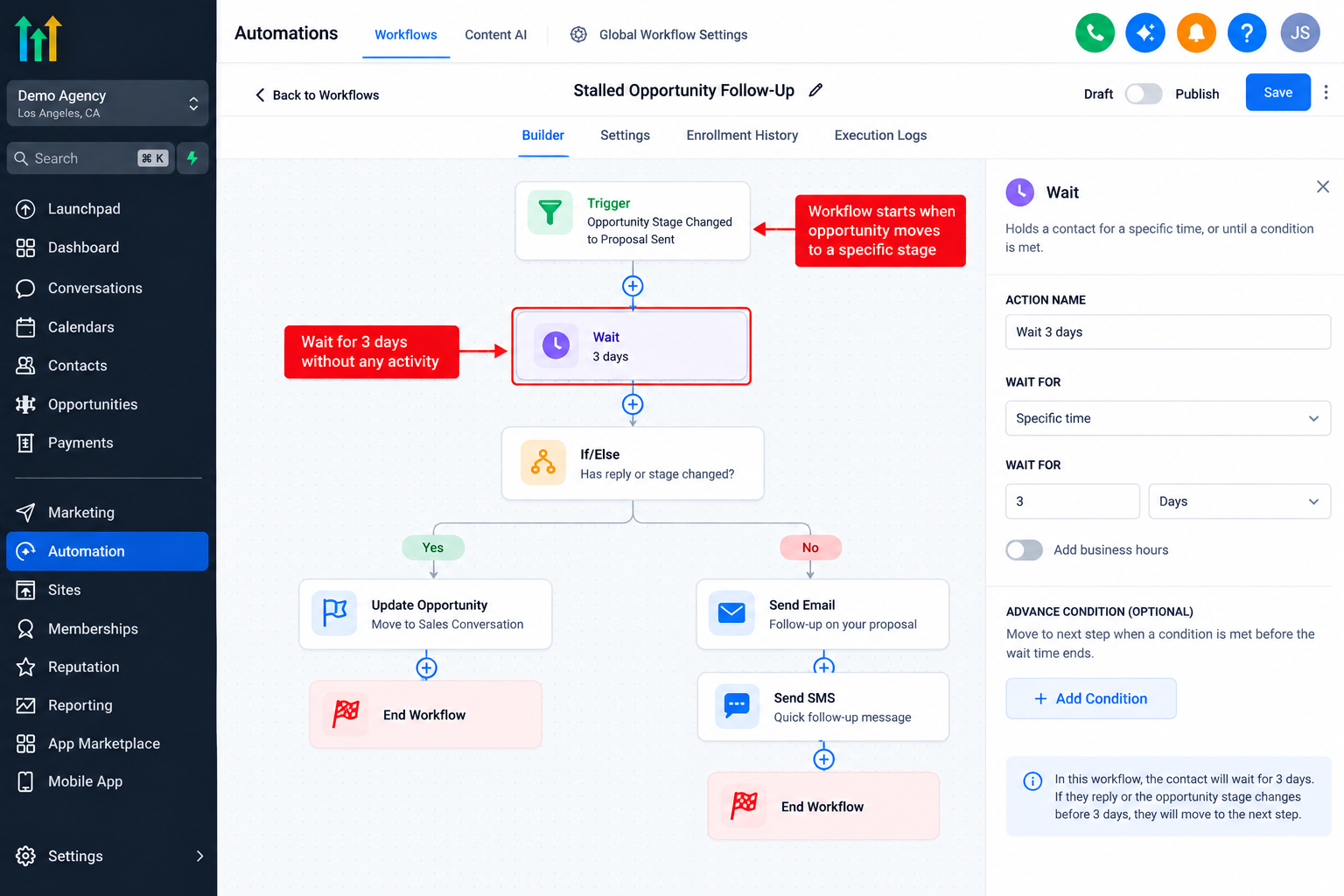
Task: Click the Send Email envelope icon
Action: [x=731, y=612]
